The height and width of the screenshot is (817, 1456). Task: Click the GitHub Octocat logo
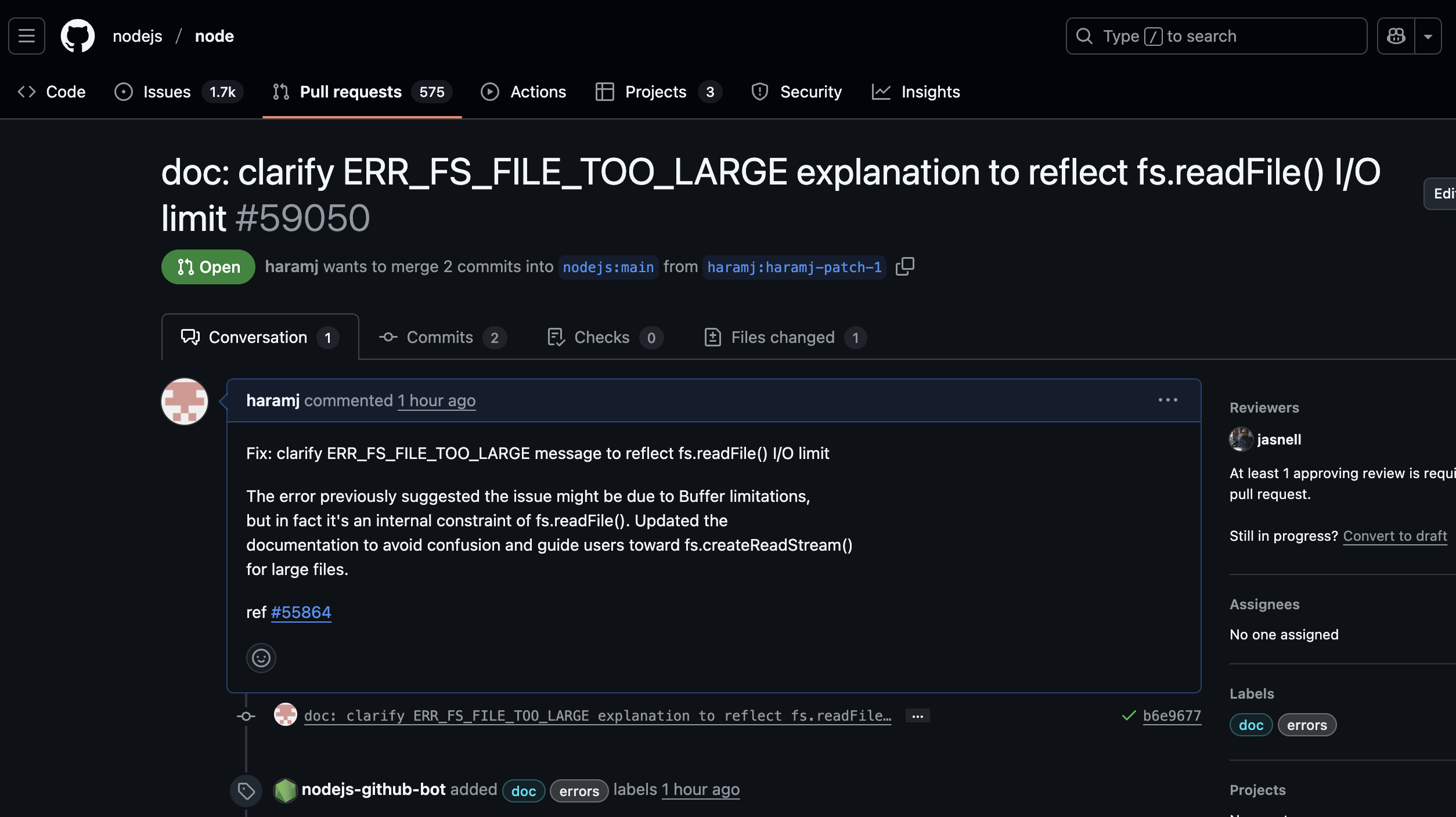78,36
